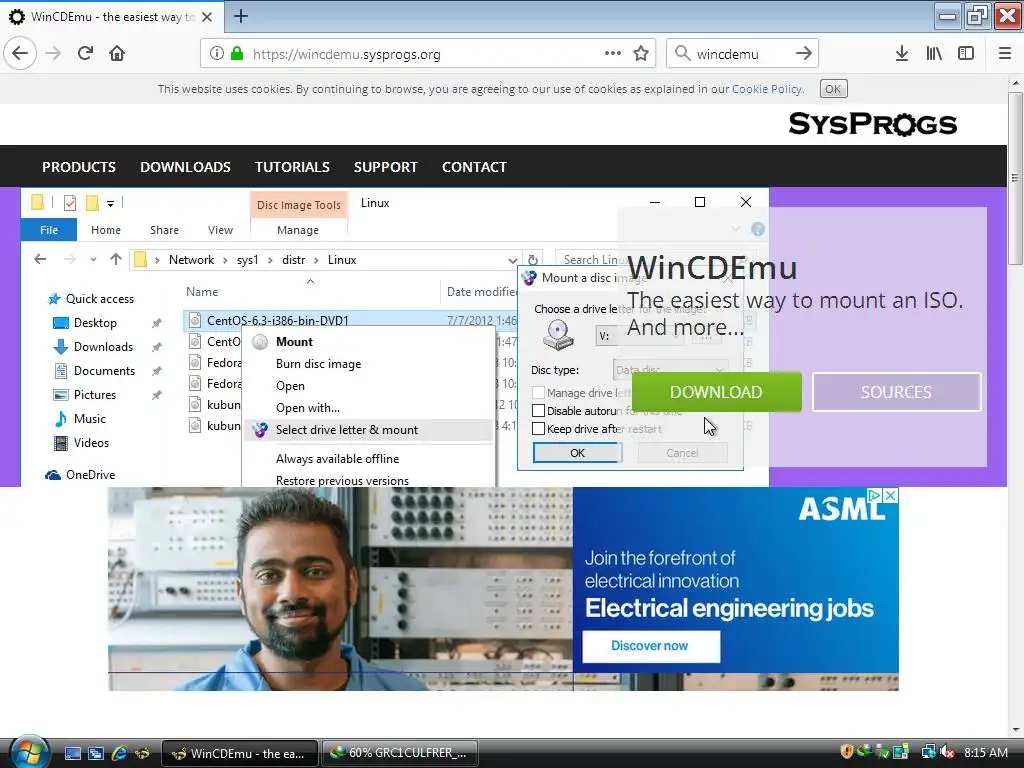This screenshot has width=1024, height=768.
Task: Click the ASML logo in advertisement
Action: point(841,509)
